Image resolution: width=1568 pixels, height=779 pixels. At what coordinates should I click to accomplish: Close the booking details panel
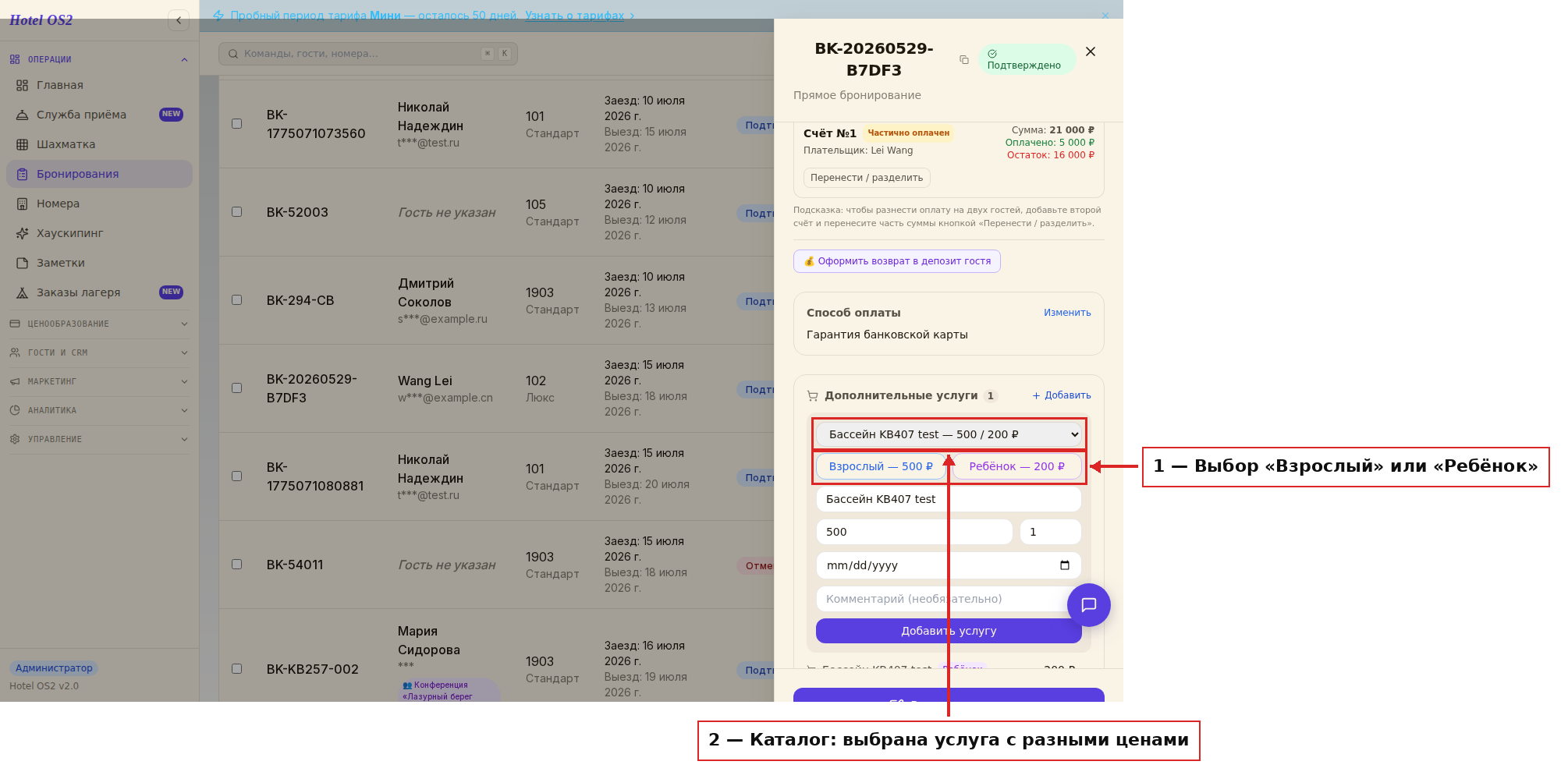[1091, 51]
